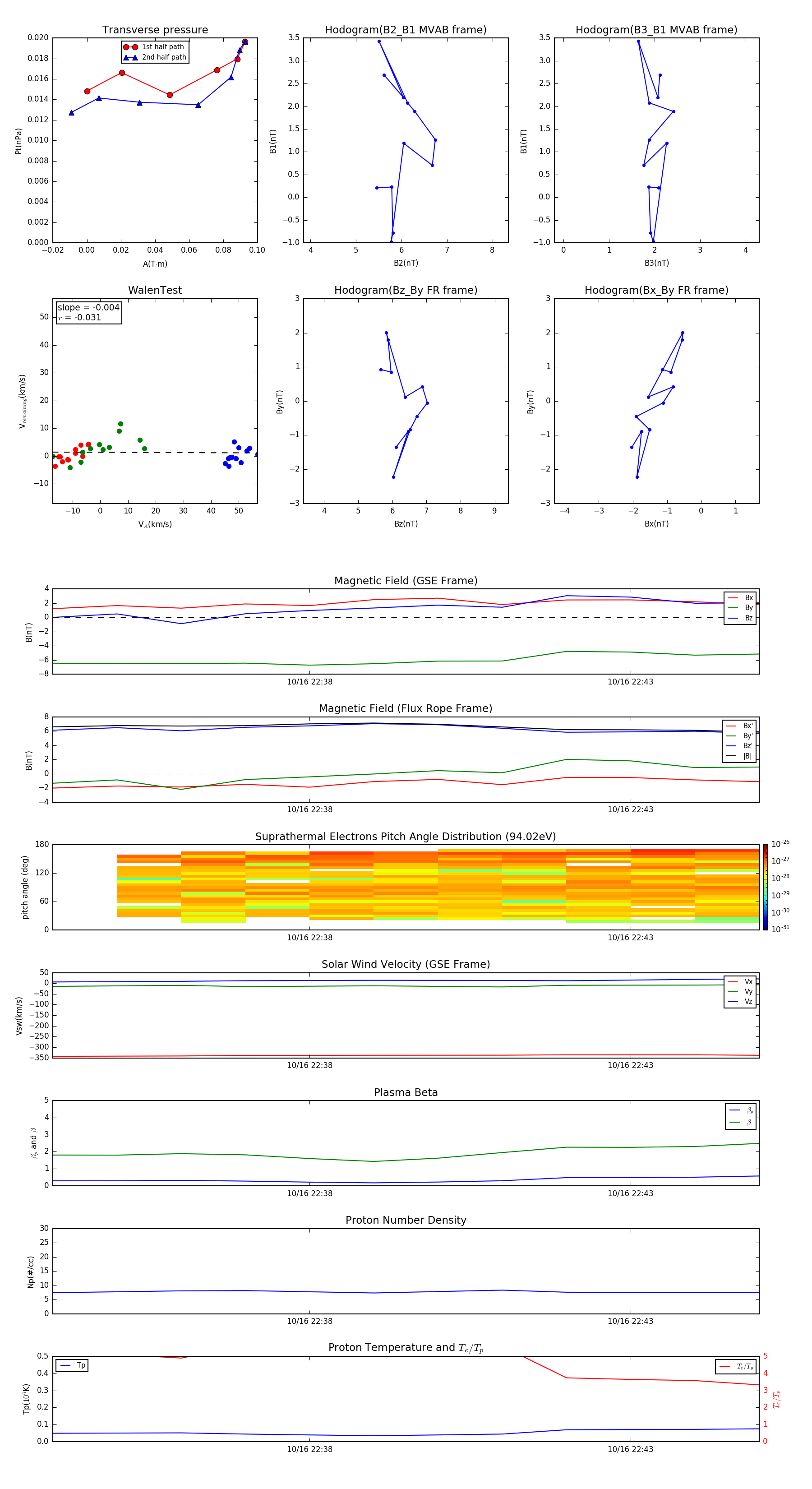Click the Magnetic Field (GSE Frame) title

click(x=406, y=581)
